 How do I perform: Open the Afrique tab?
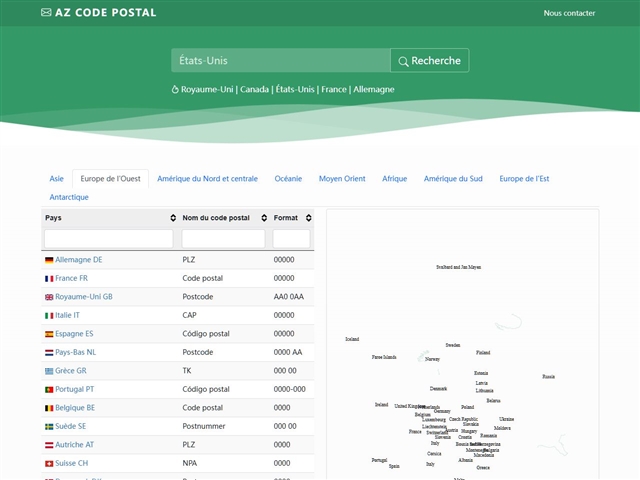[x=394, y=179]
